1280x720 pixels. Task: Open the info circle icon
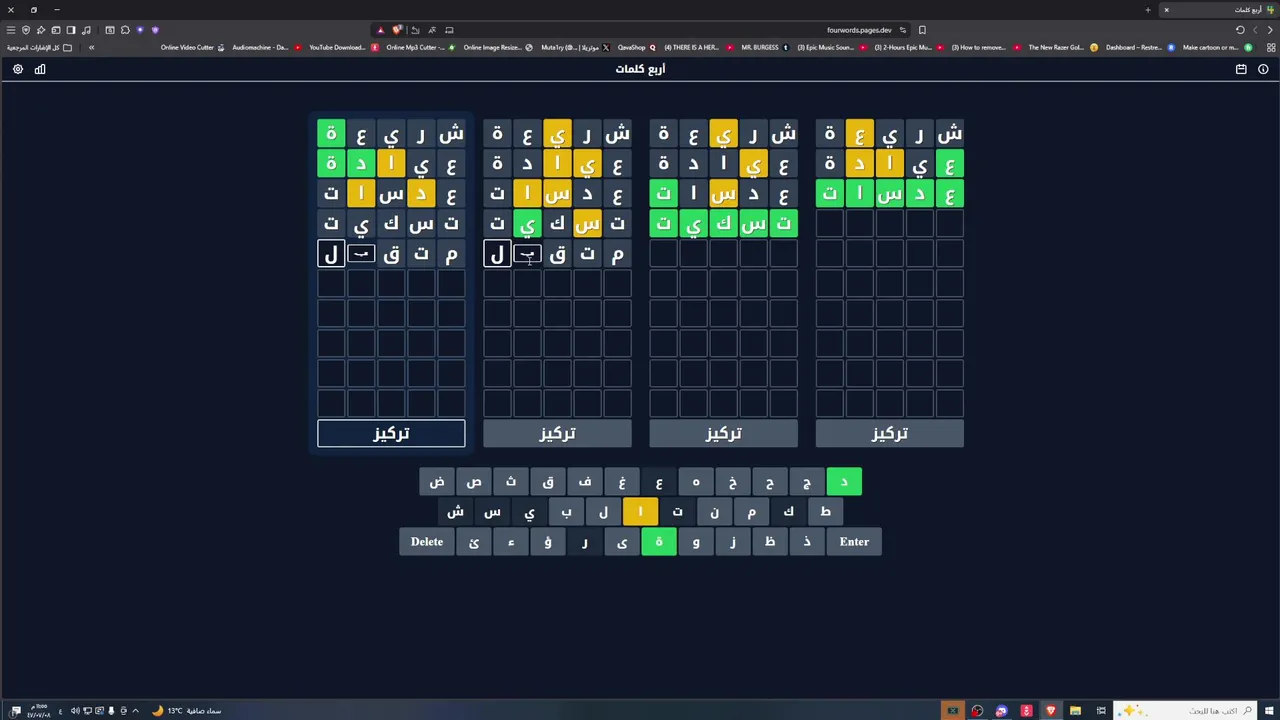pos(1263,69)
